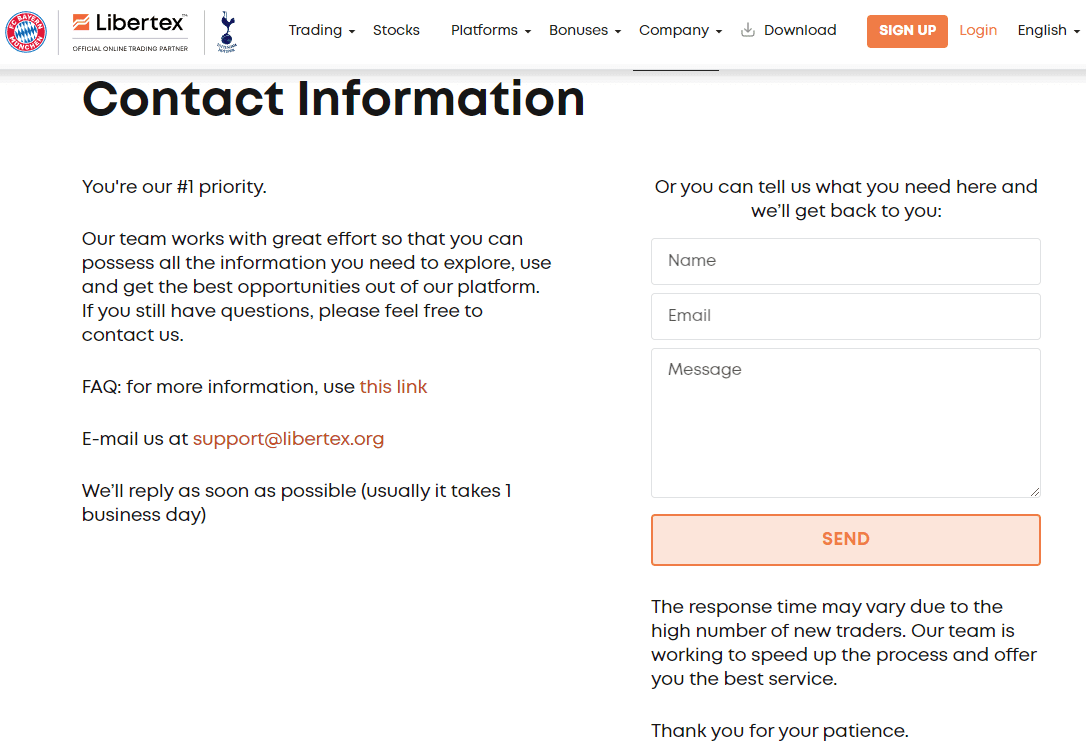Click the orange SIGN UP button
Image resolution: width=1086 pixels, height=746 pixels.
click(x=907, y=31)
